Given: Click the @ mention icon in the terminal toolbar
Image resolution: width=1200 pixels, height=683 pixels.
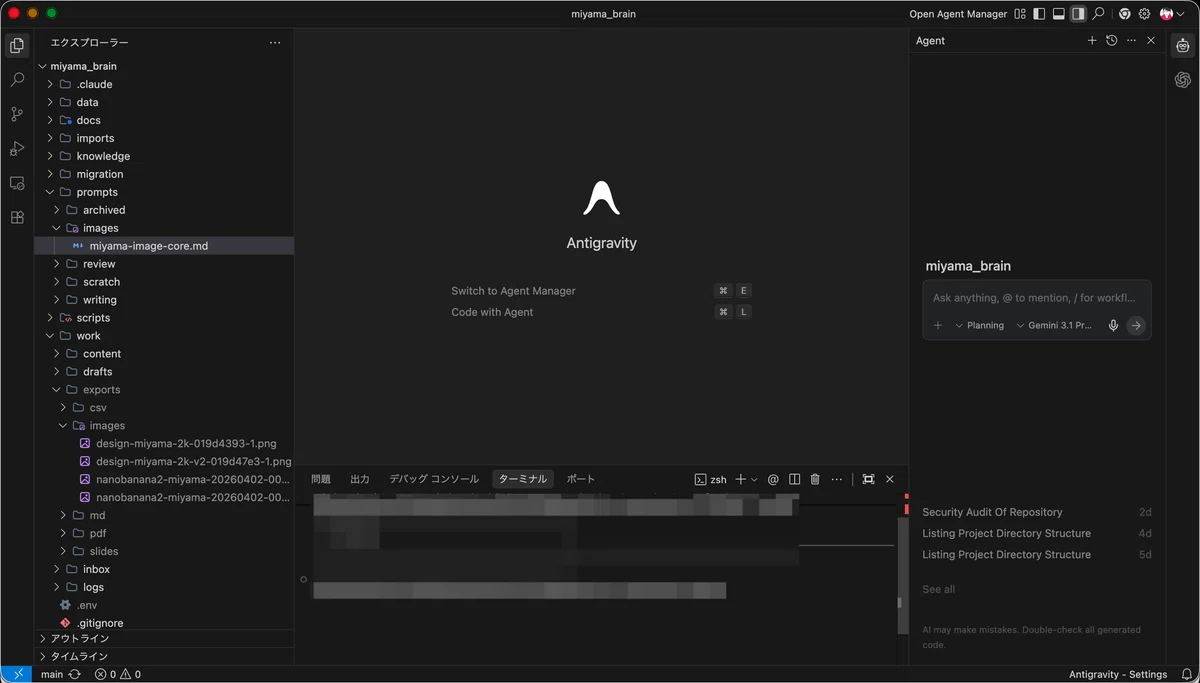Looking at the screenshot, I should [x=773, y=480].
